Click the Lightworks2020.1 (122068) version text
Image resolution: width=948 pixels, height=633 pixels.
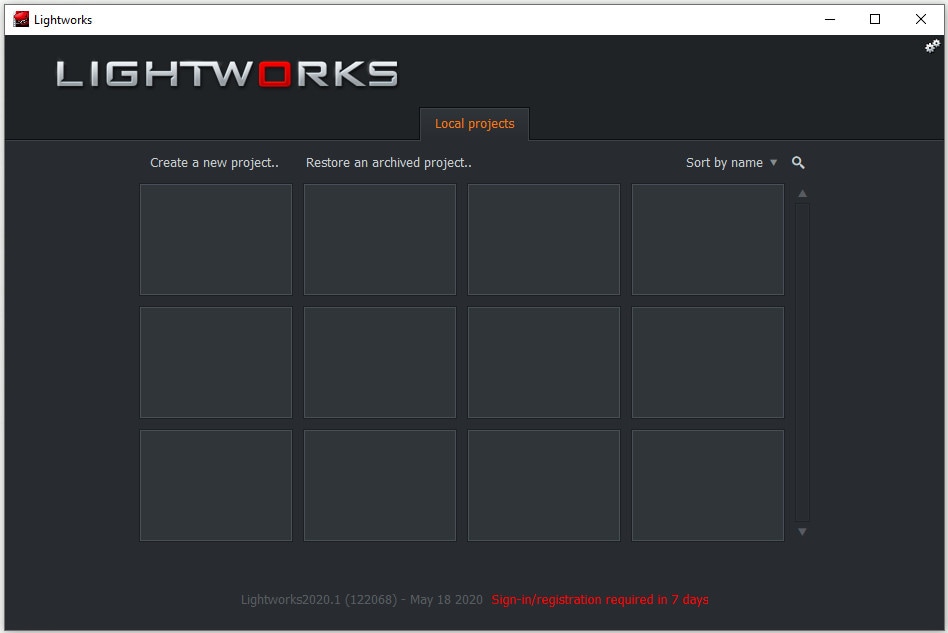[362, 600]
